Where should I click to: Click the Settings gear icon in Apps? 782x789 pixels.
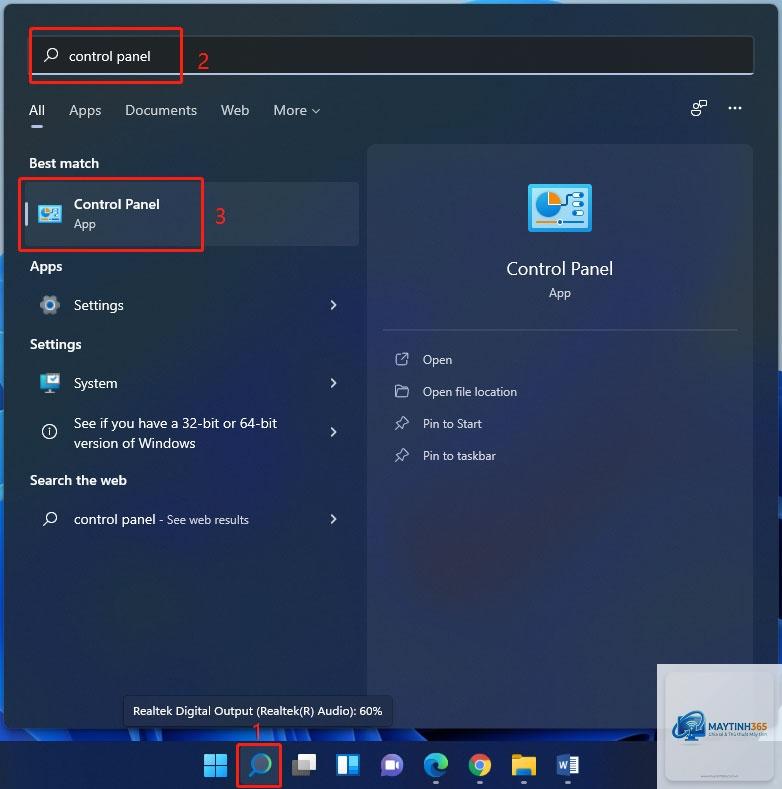tap(50, 305)
